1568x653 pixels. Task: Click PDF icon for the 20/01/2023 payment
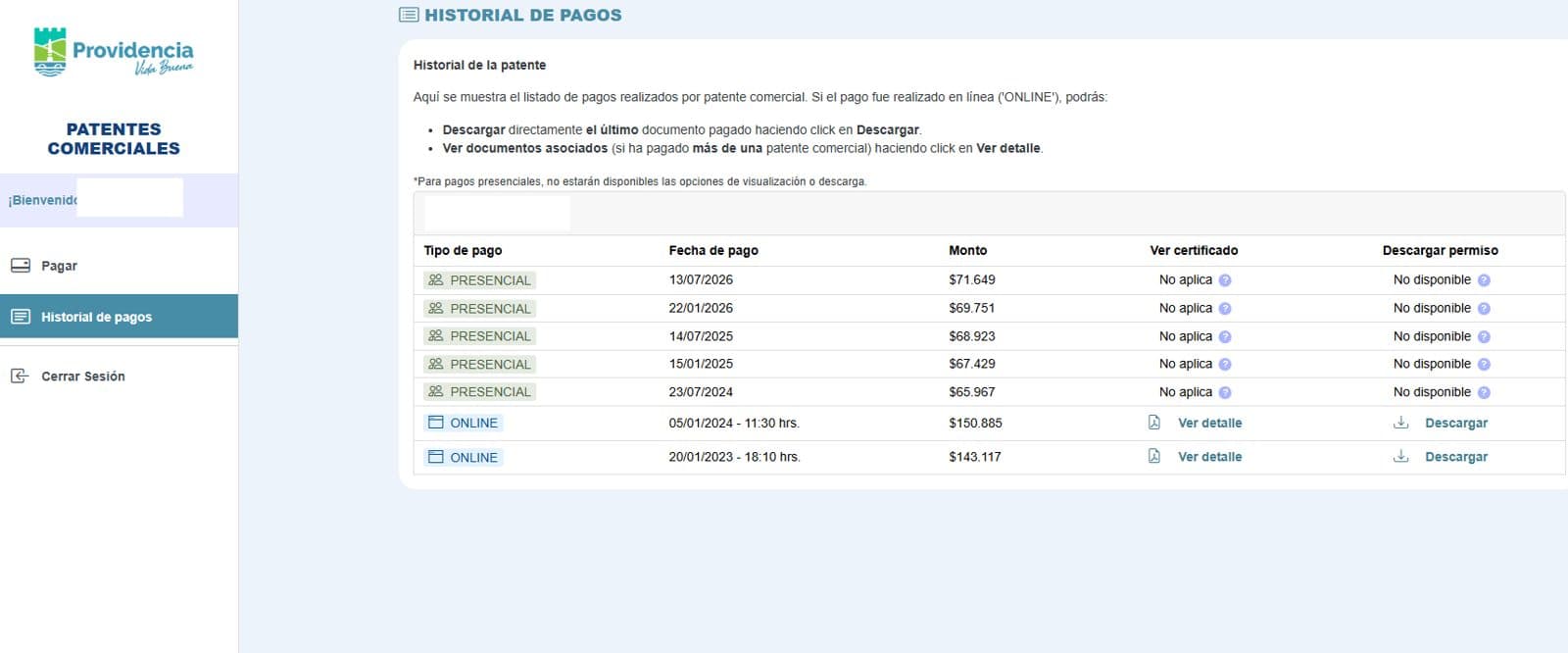tap(1154, 456)
